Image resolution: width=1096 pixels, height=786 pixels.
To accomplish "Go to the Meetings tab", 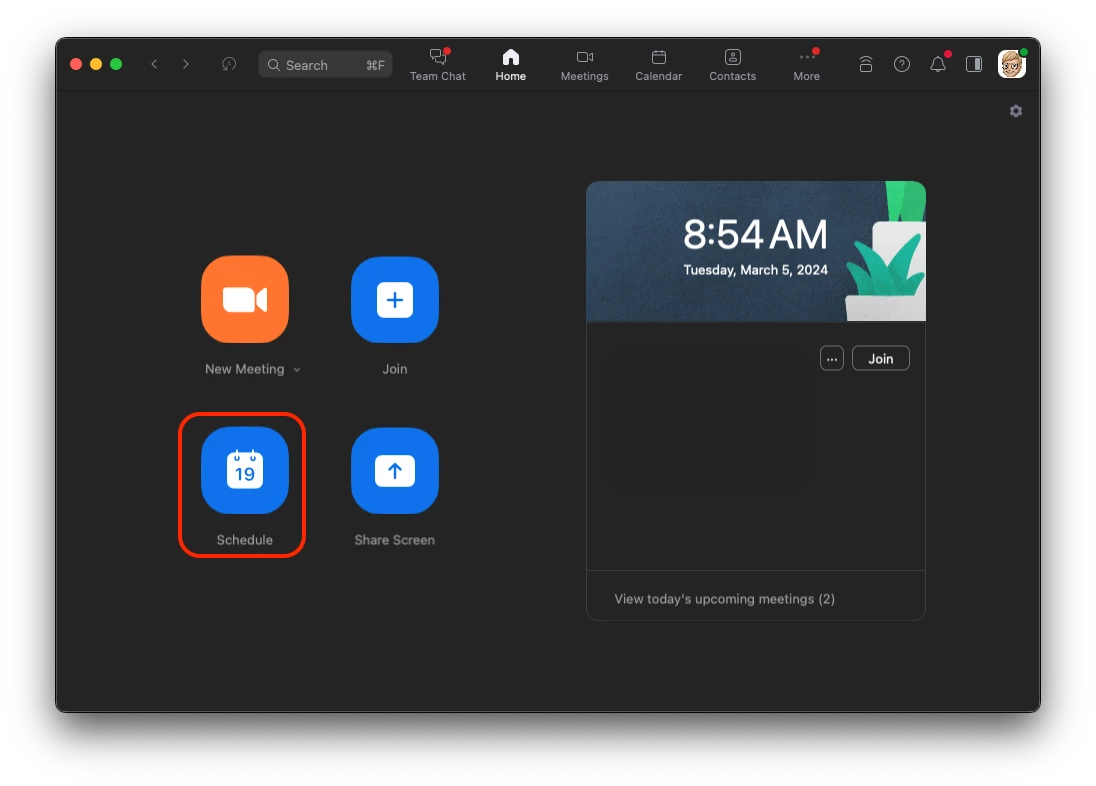I will click(584, 64).
